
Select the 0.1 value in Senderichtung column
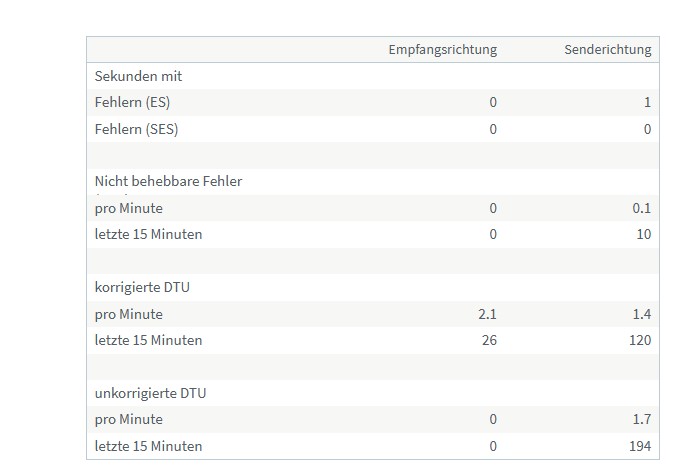(642, 208)
